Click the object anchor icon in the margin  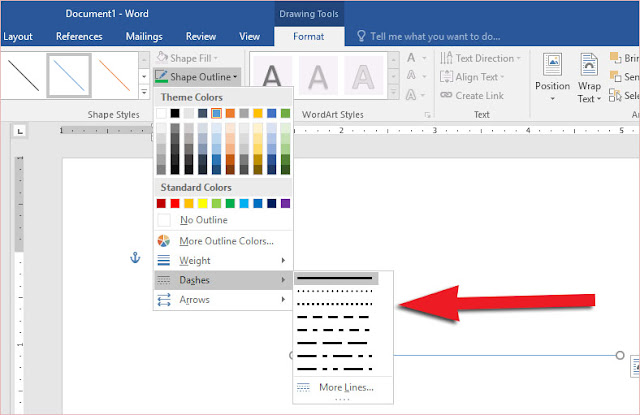click(135, 257)
